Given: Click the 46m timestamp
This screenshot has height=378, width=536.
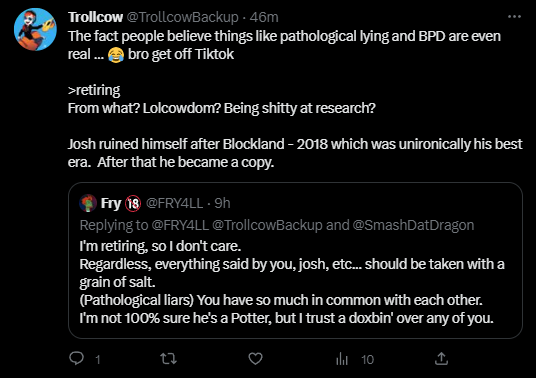Looking at the screenshot, I should coord(264,17).
